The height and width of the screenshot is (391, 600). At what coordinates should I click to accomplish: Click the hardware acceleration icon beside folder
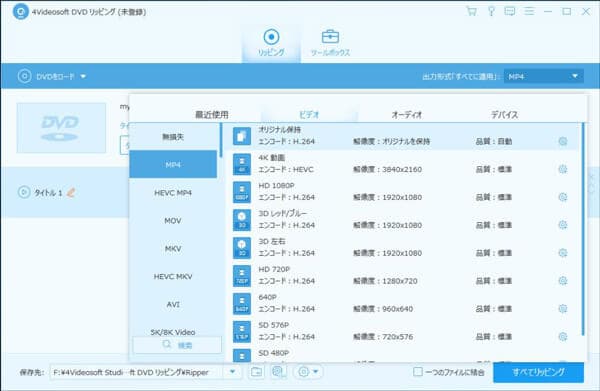click(279, 371)
